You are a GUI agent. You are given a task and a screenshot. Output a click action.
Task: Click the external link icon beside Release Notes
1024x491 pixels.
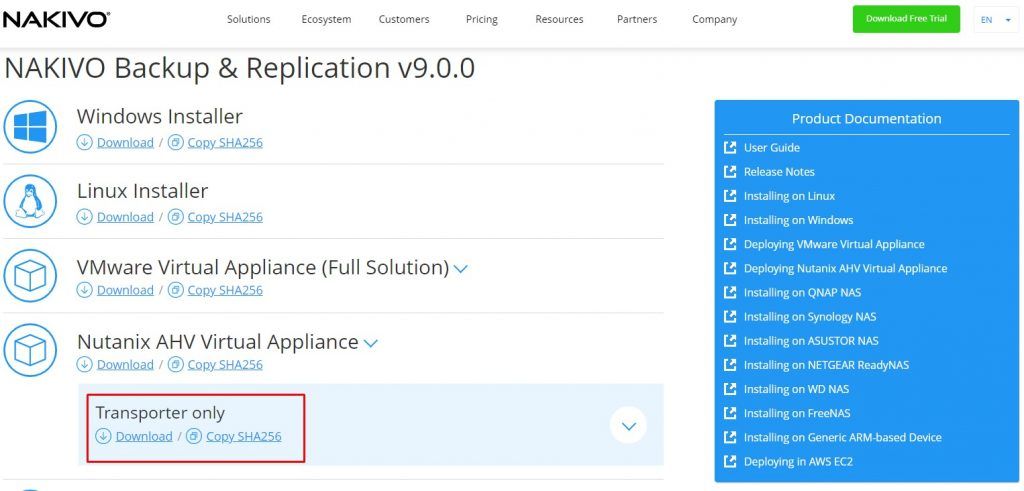[x=730, y=172]
